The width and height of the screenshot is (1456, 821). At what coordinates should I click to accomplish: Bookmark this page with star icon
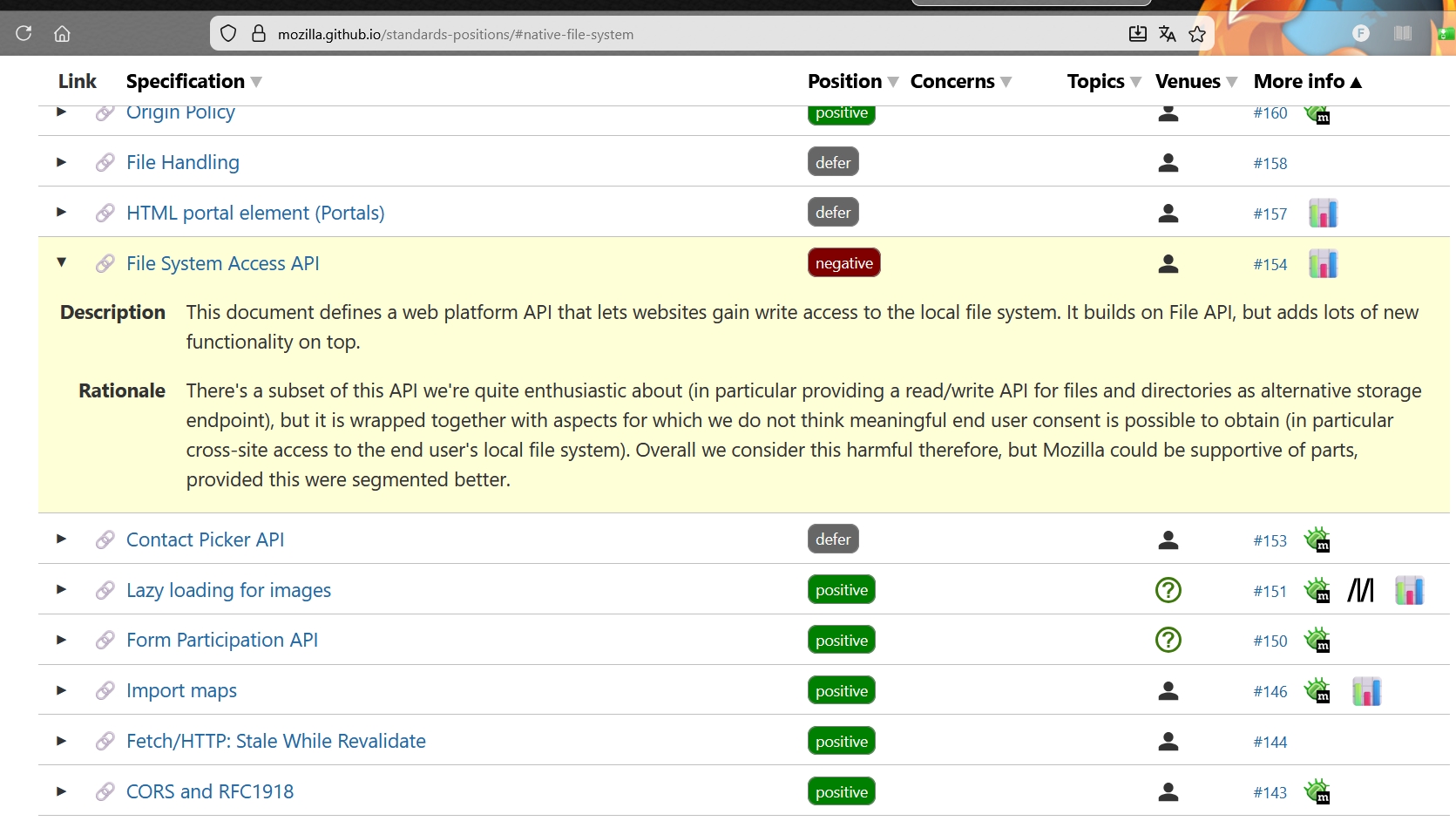pyautogui.click(x=1196, y=34)
